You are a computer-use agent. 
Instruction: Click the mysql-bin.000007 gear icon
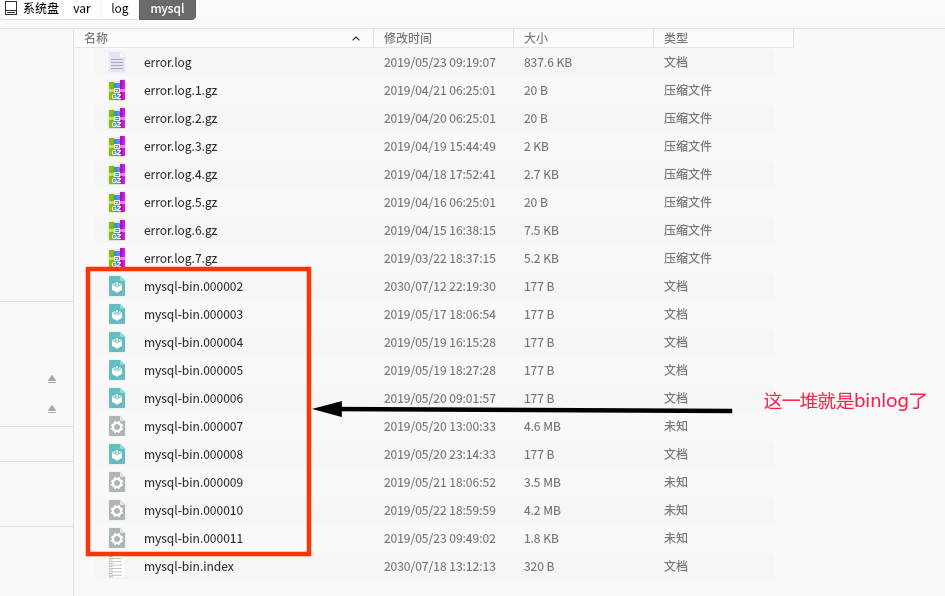point(117,426)
